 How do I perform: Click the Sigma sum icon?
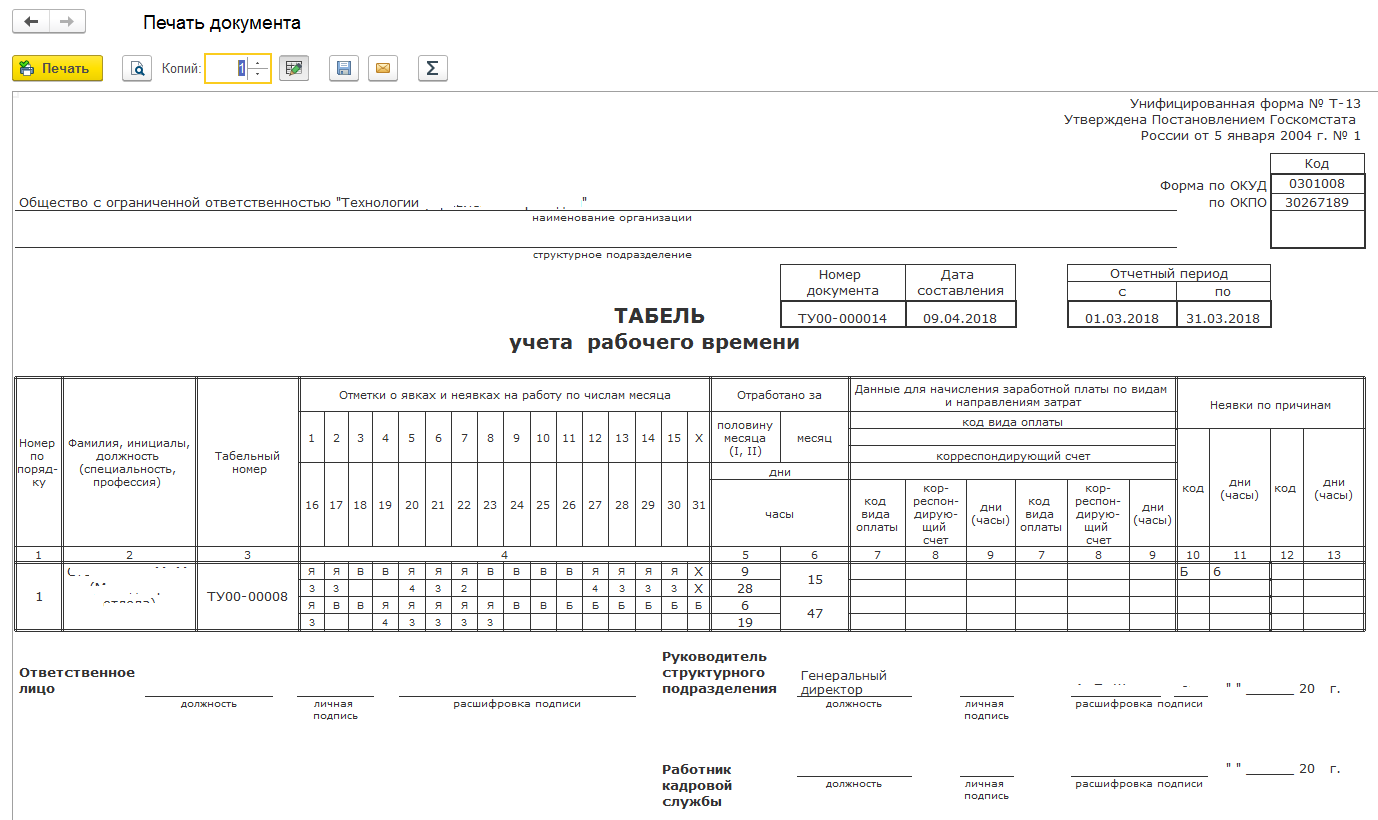pyautogui.click(x=432, y=68)
